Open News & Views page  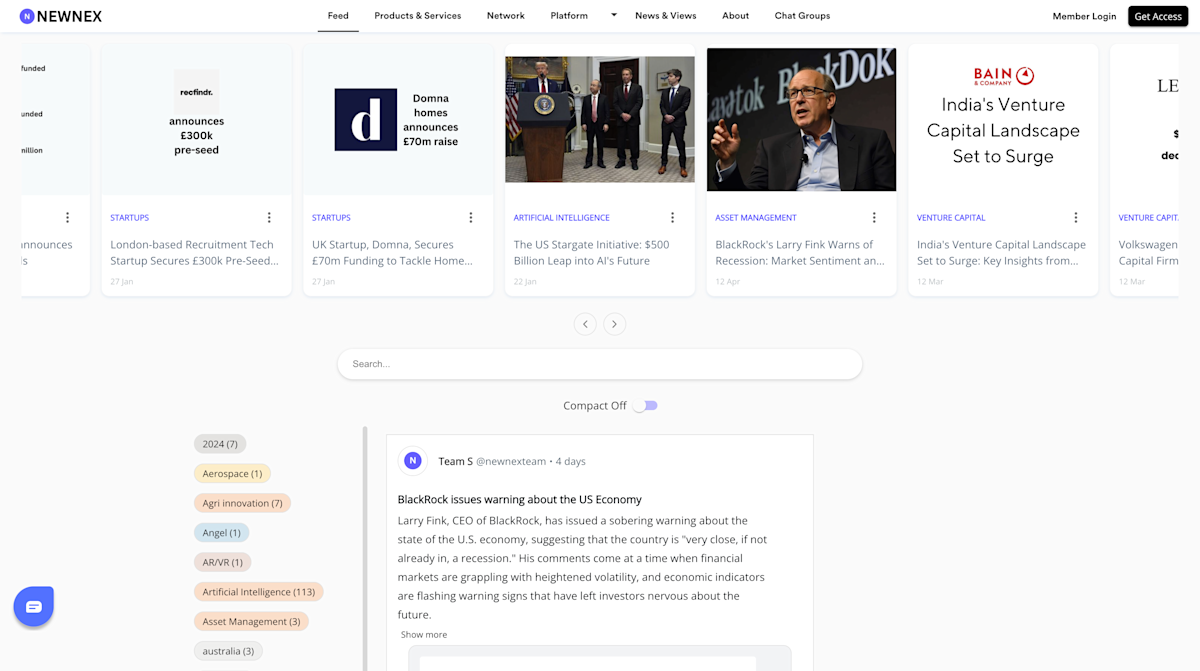coord(666,16)
